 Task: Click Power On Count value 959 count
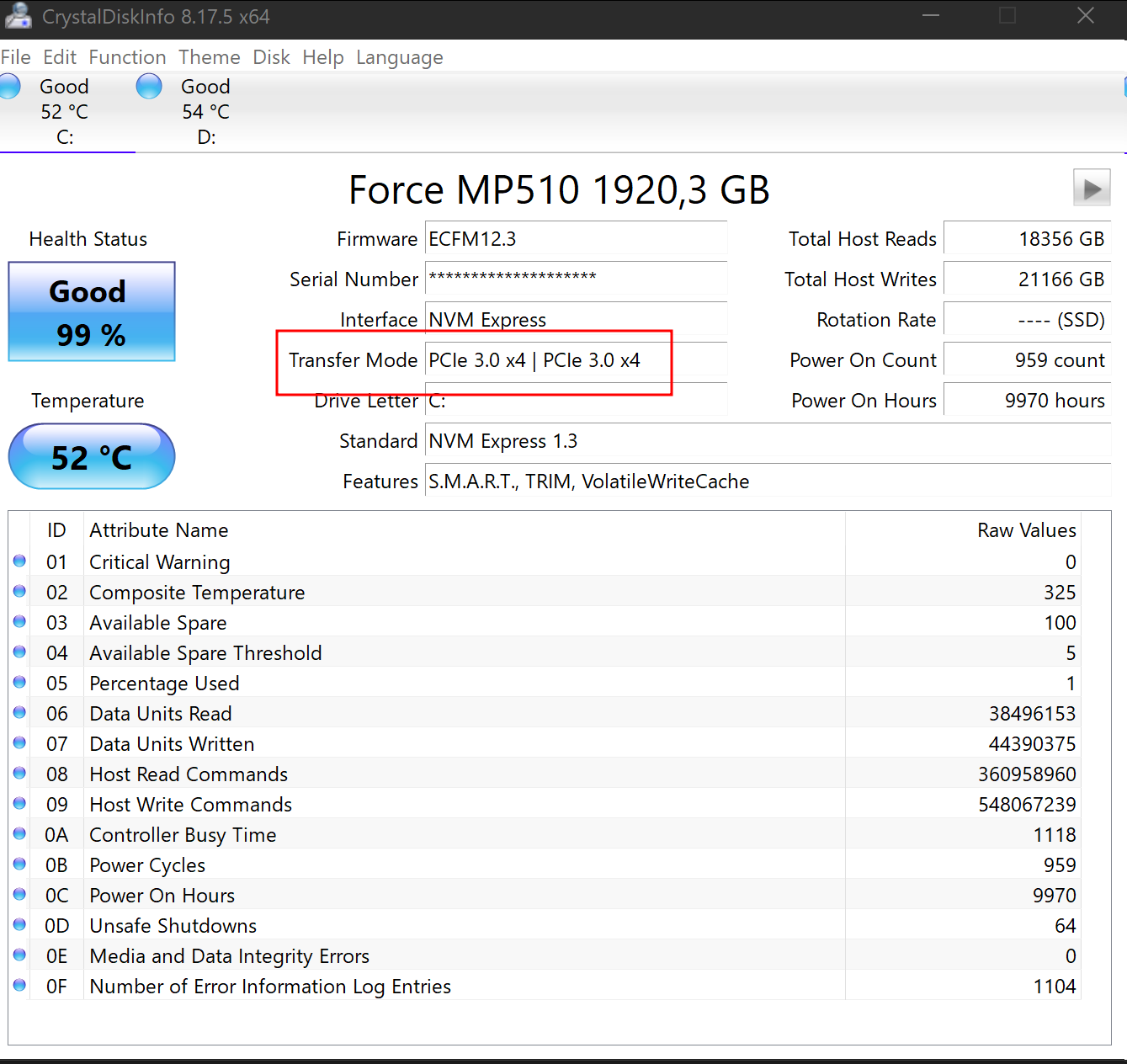point(1027,360)
